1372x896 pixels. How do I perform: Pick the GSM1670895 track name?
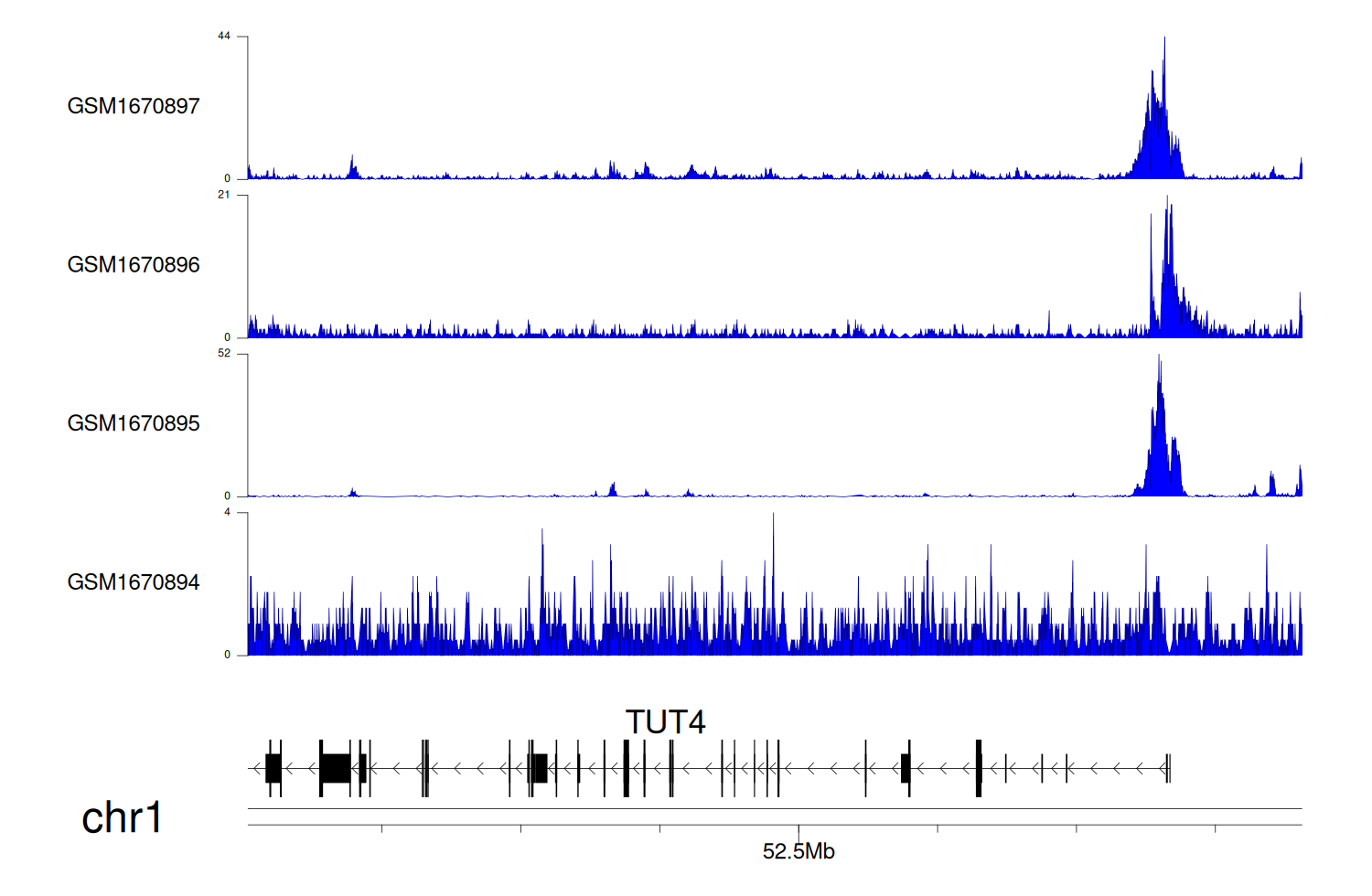tap(134, 423)
